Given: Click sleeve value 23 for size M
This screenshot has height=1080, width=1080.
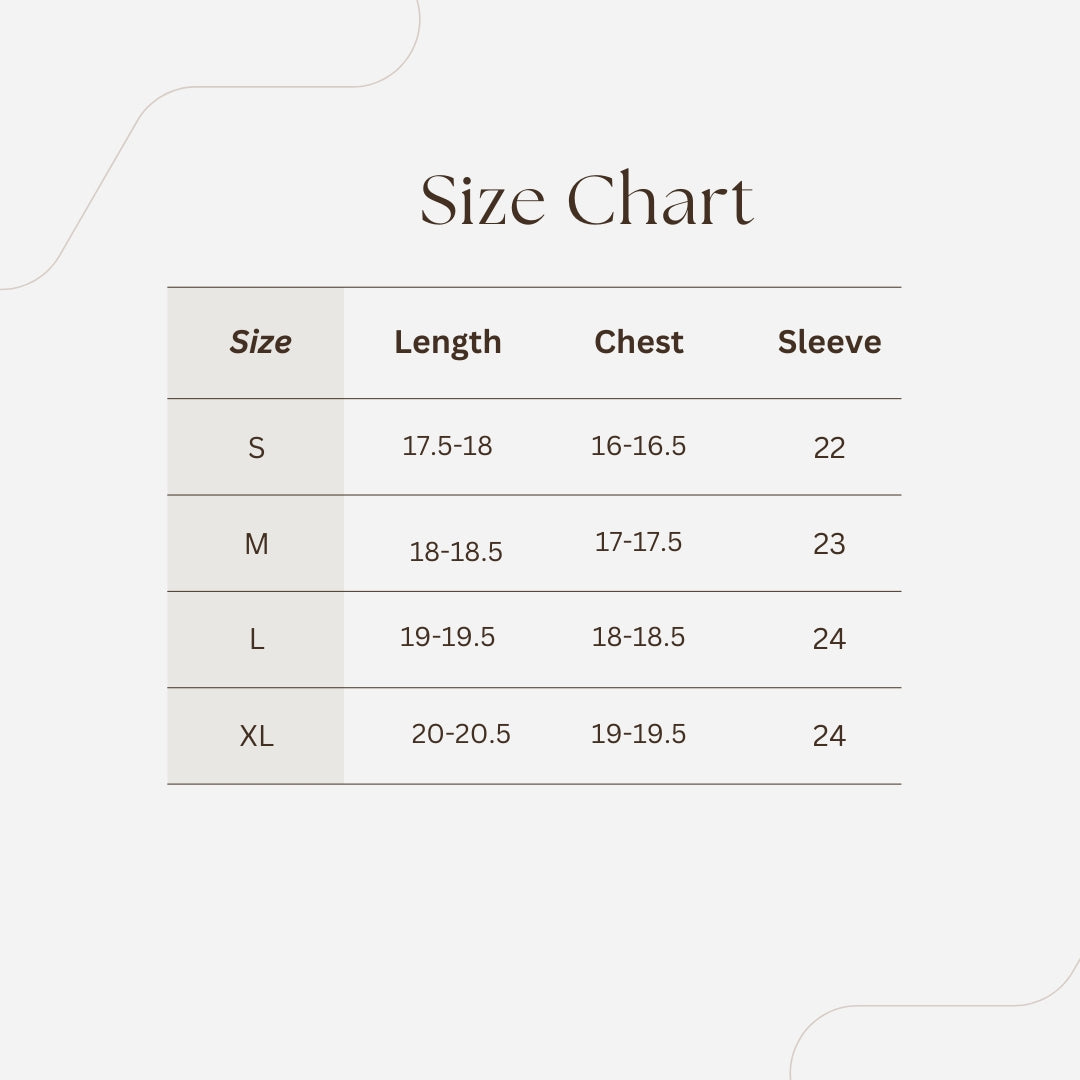Looking at the screenshot, I should tap(829, 544).
